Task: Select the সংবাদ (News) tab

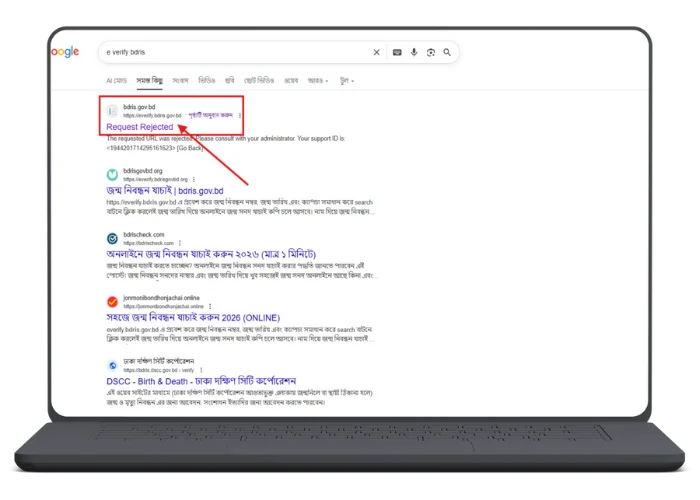Action: click(181, 80)
